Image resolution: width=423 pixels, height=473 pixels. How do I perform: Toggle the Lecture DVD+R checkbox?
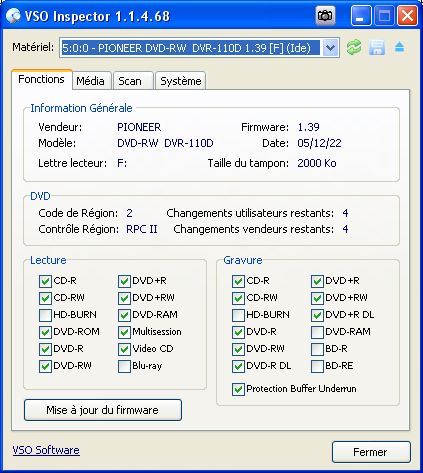pyautogui.click(x=124, y=281)
